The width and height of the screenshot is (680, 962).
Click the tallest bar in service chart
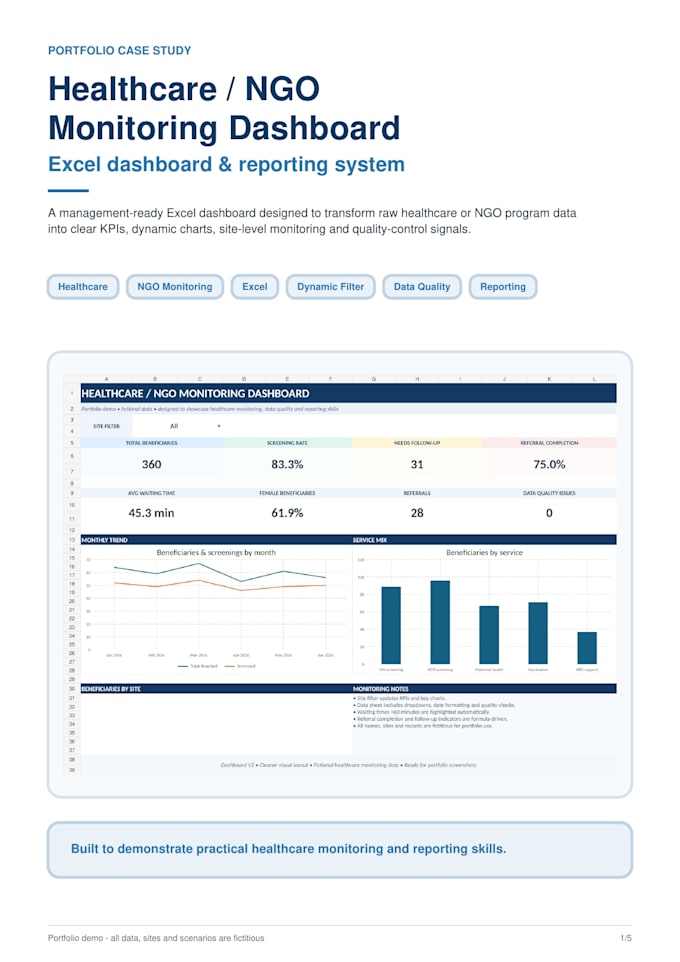pyautogui.click(x=440, y=622)
